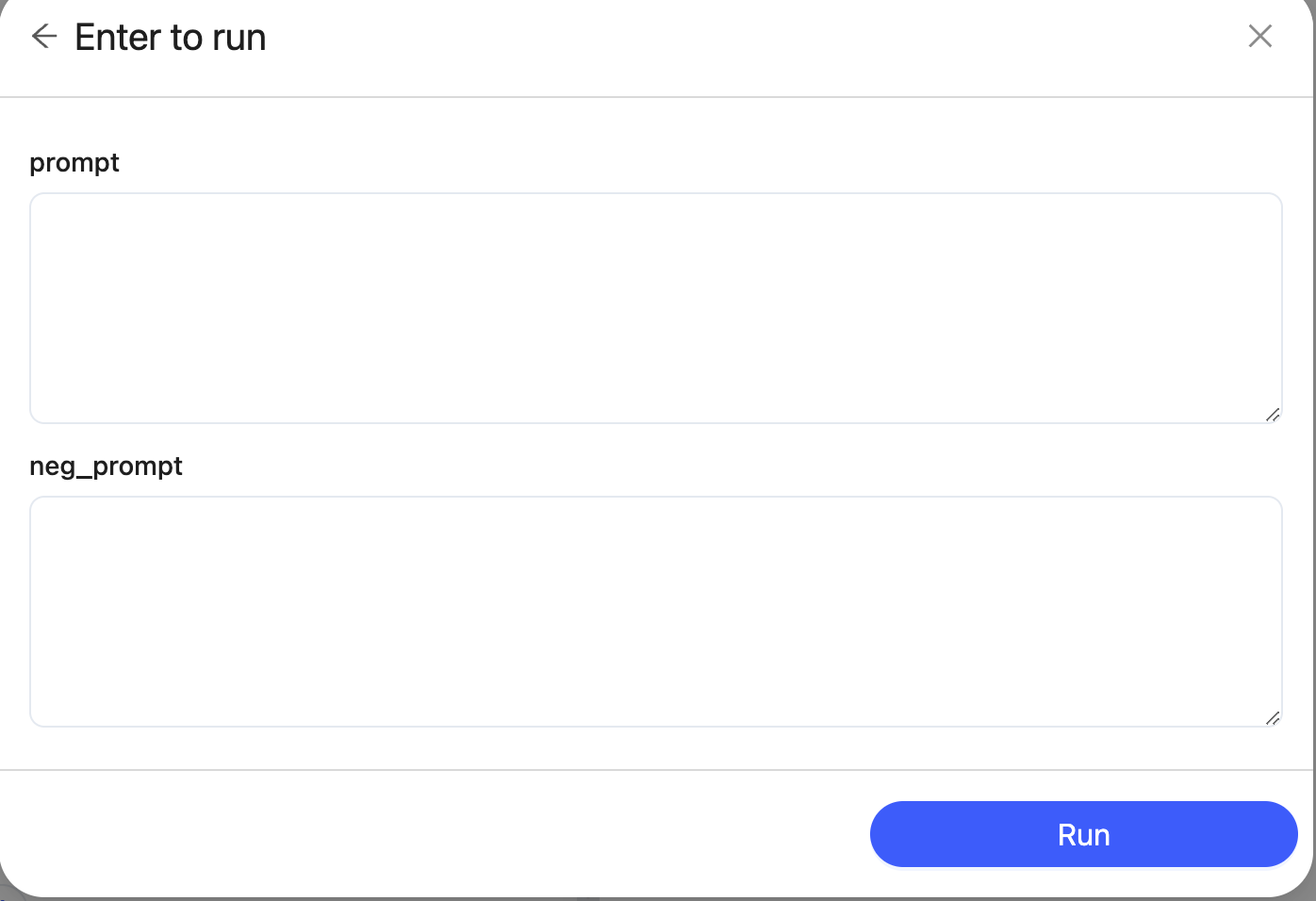1316x901 pixels.
Task: Place cursor in the negative prompt box
Action: click(x=655, y=612)
